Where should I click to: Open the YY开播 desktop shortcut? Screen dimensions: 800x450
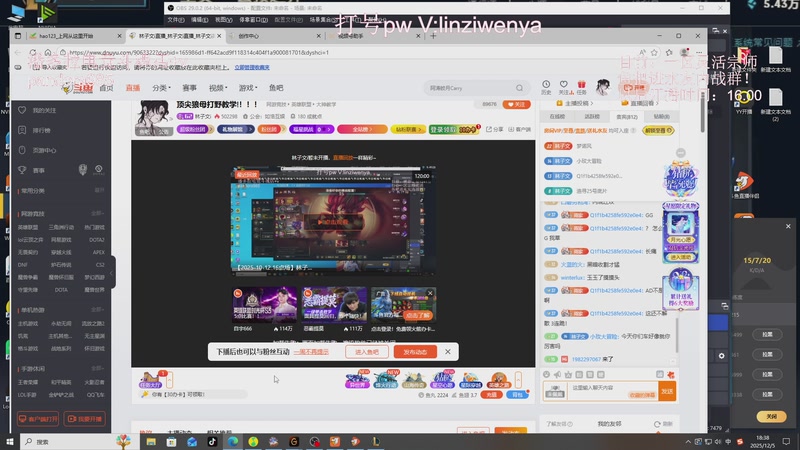pos(744,100)
